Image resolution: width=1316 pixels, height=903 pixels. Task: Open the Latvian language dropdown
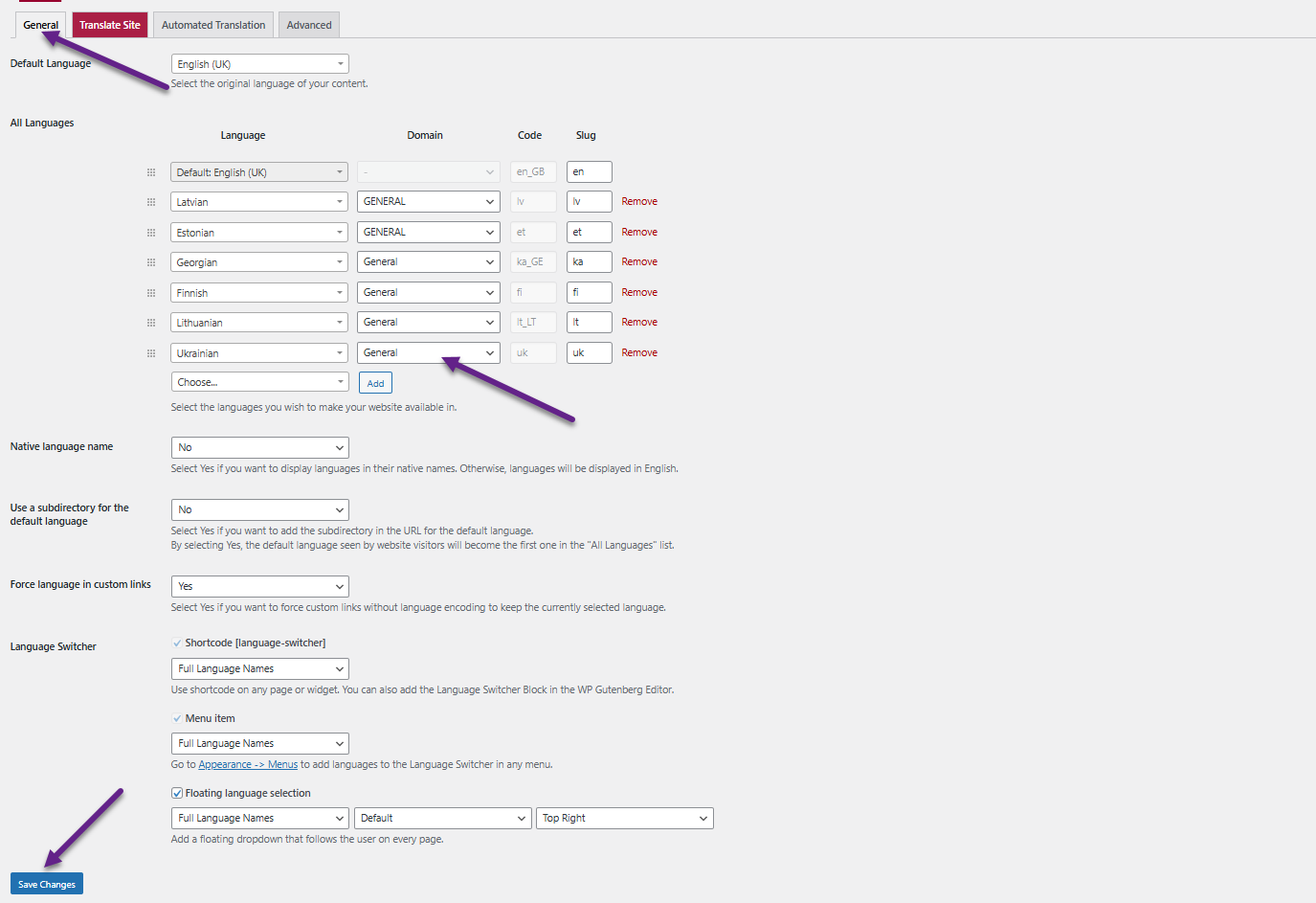(x=259, y=202)
